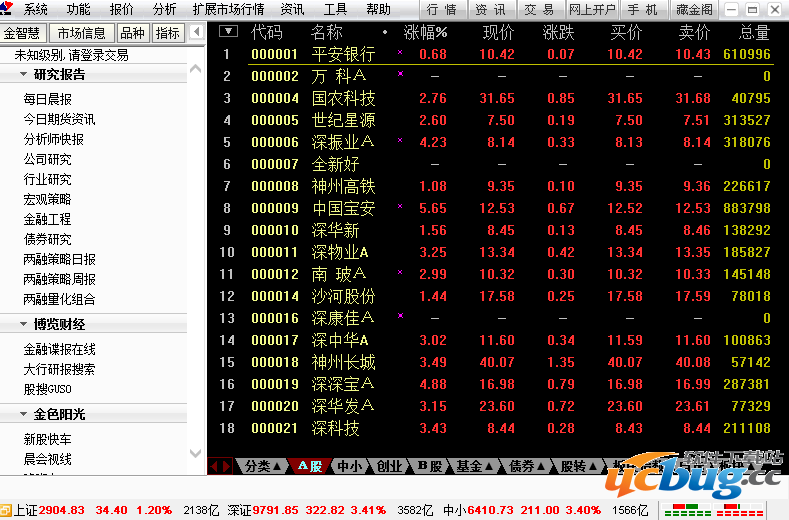Click the purple marker next to 中国宝安
Viewport: 789px width, 520px height.
click(400, 208)
